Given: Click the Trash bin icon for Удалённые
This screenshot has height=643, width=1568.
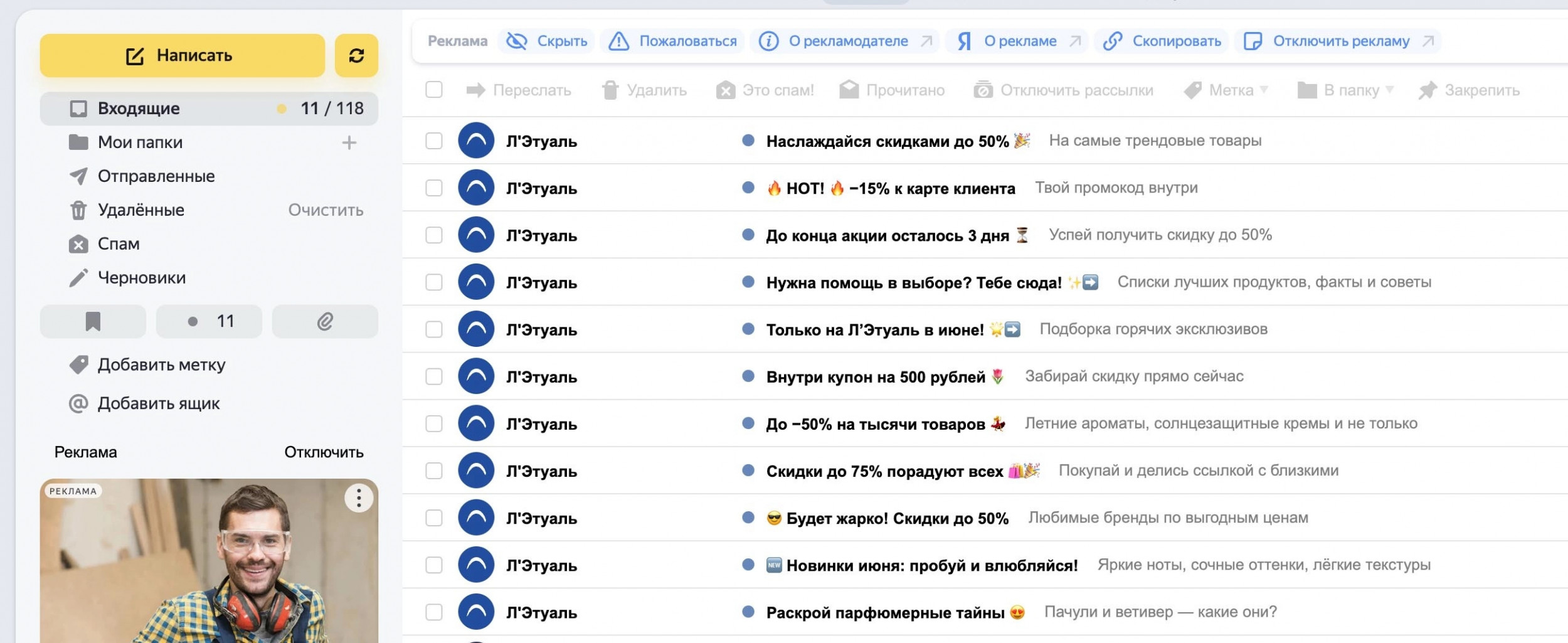Looking at the screenshot, I should tap(78, 210).
